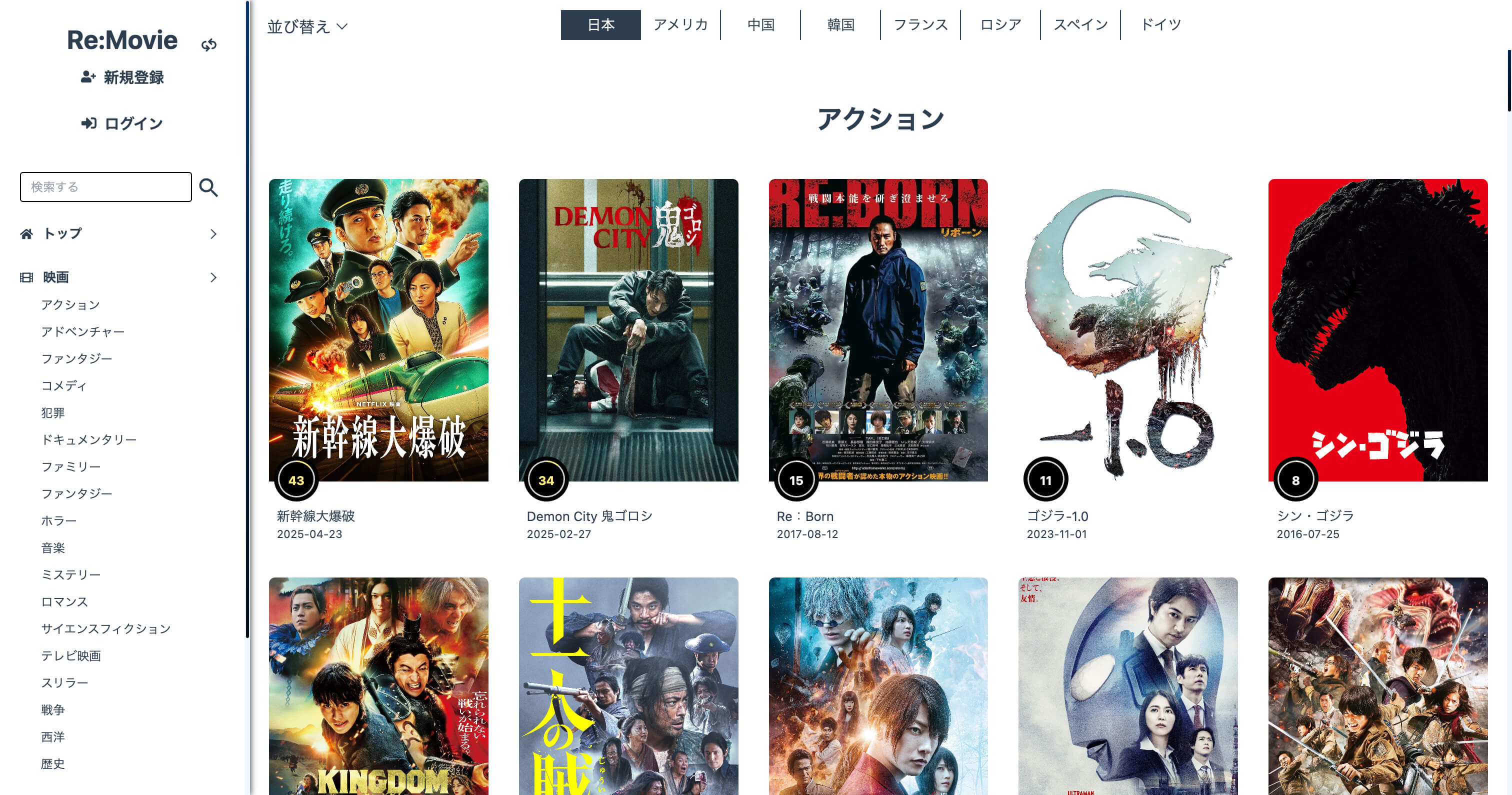
Task: Select サイエンスフィクション genre in sidebar
Action: pos(105,629)
